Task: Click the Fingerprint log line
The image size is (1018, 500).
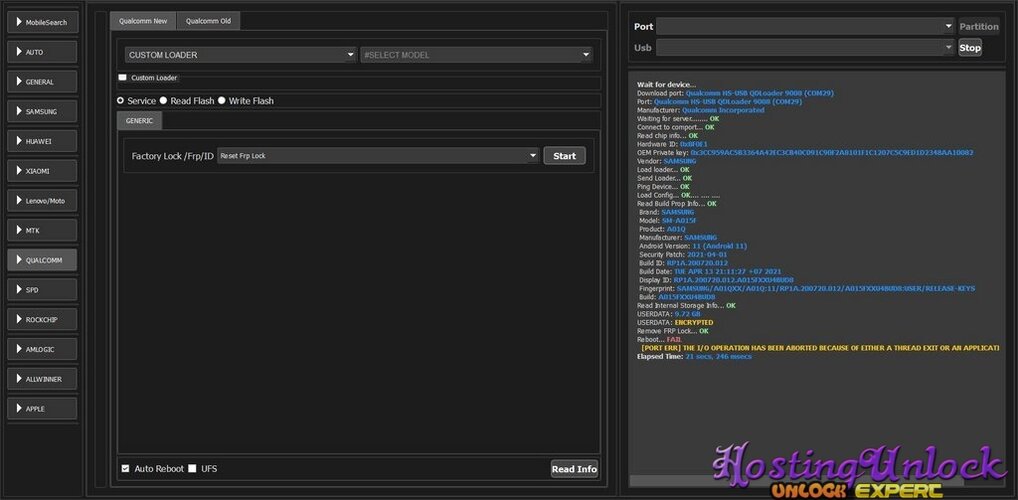Action: click(807, 288)
